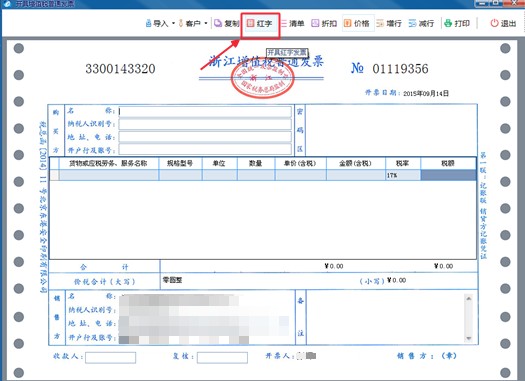Focus the buyer 纳税人识别号 field
The height and width of the screenshot is (381, 525).
pyautogui.click(x=205, y=124)
